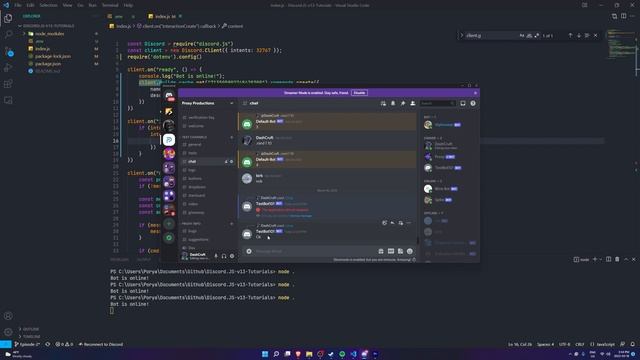The image size is (640, 360).
Task: Click Reconnect to Discord in status bar
Action: (x=101, y=344)
